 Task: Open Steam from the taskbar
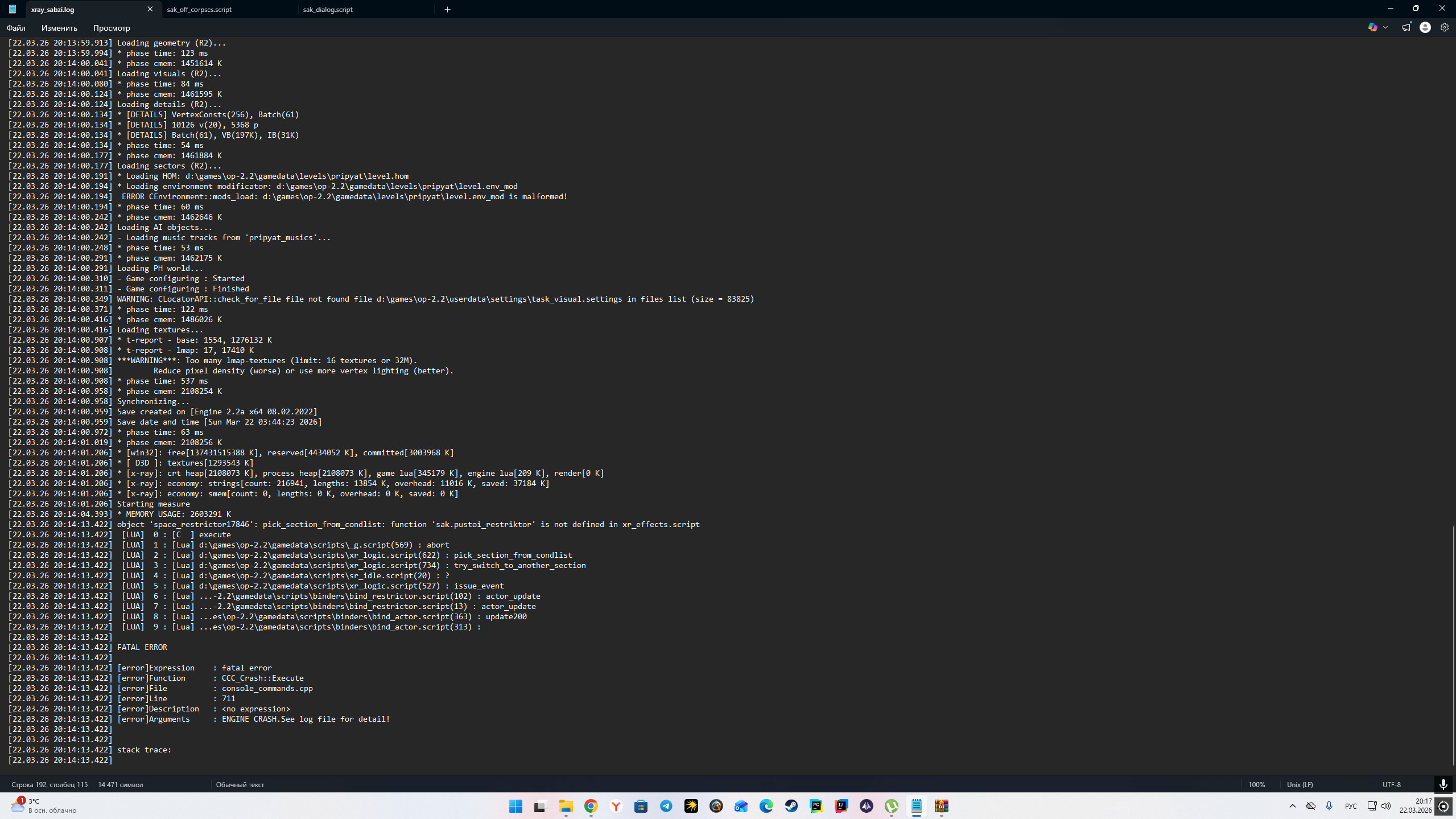791,806
